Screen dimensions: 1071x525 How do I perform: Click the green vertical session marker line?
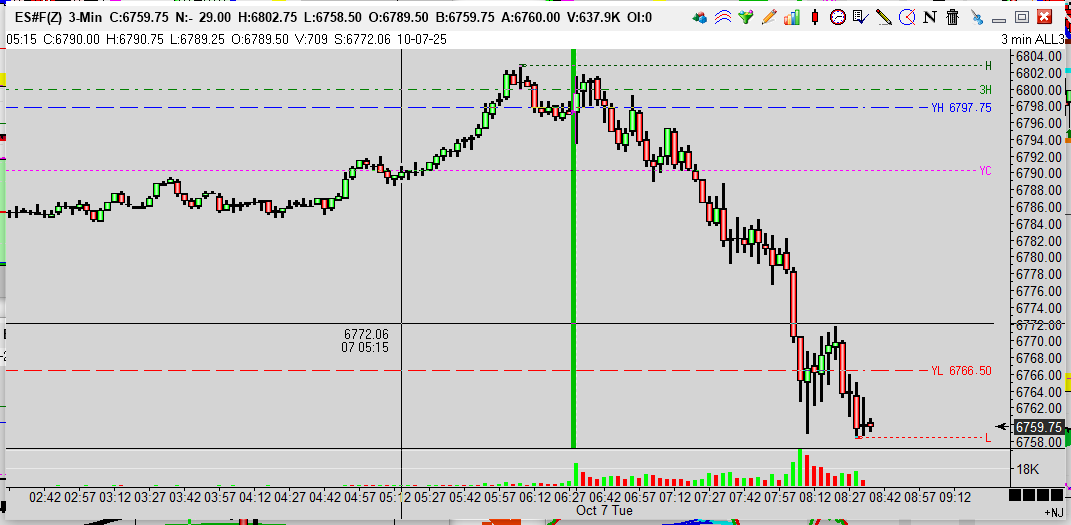[x=573, y=250]
